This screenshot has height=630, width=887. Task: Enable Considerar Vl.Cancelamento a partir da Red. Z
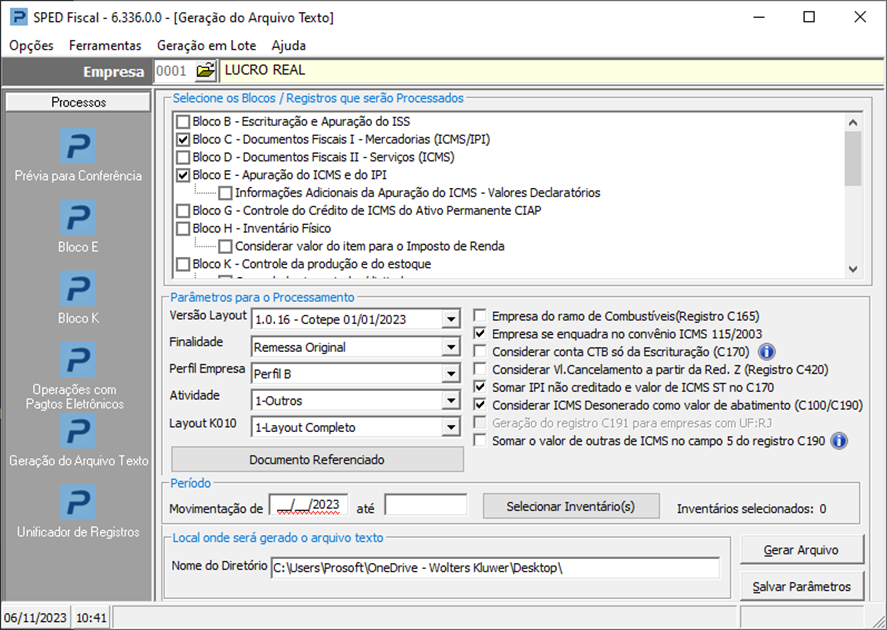[480, 369]
